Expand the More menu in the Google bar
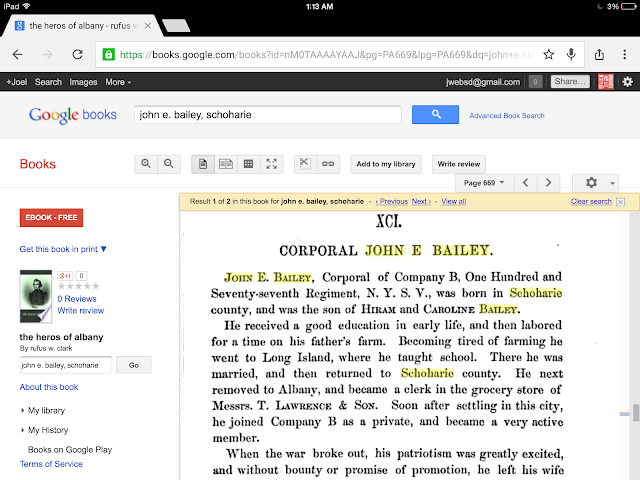Screen dimensions: 640x480 pyautogui.click(x=118, y=82)
